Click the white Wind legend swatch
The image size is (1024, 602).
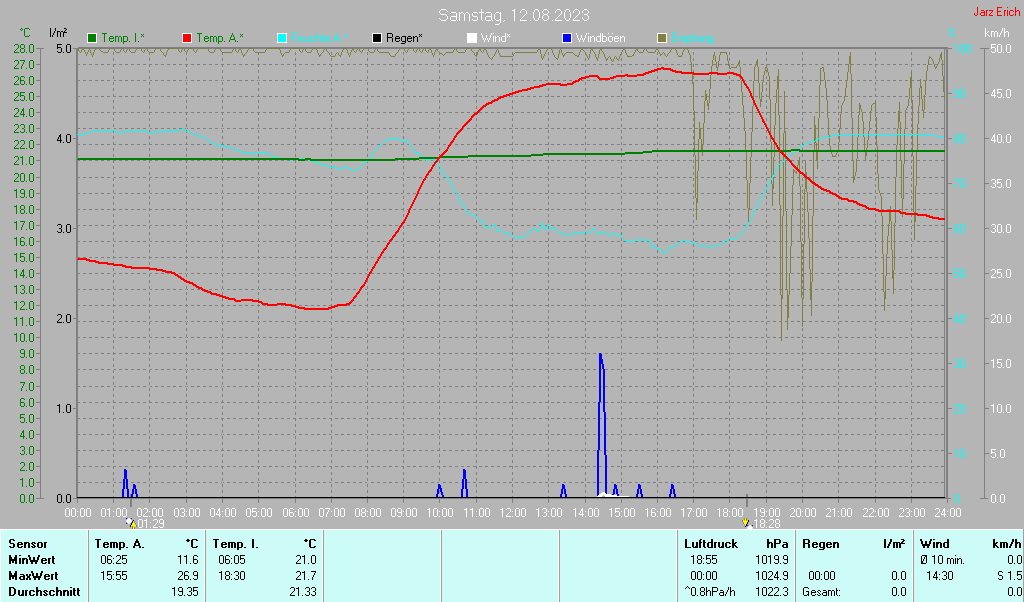[x=472, y=39]
